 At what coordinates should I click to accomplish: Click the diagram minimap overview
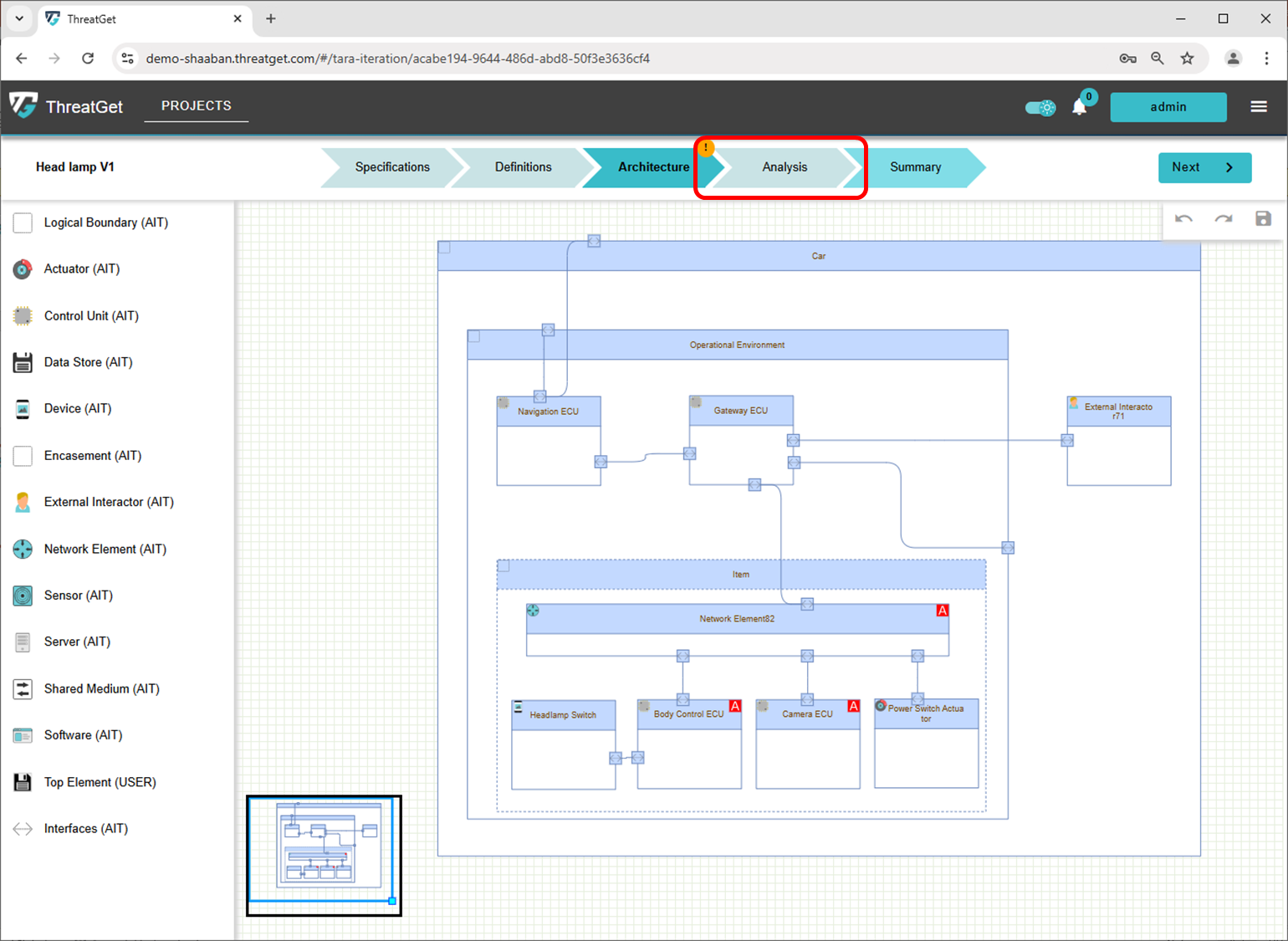(324, 855)
